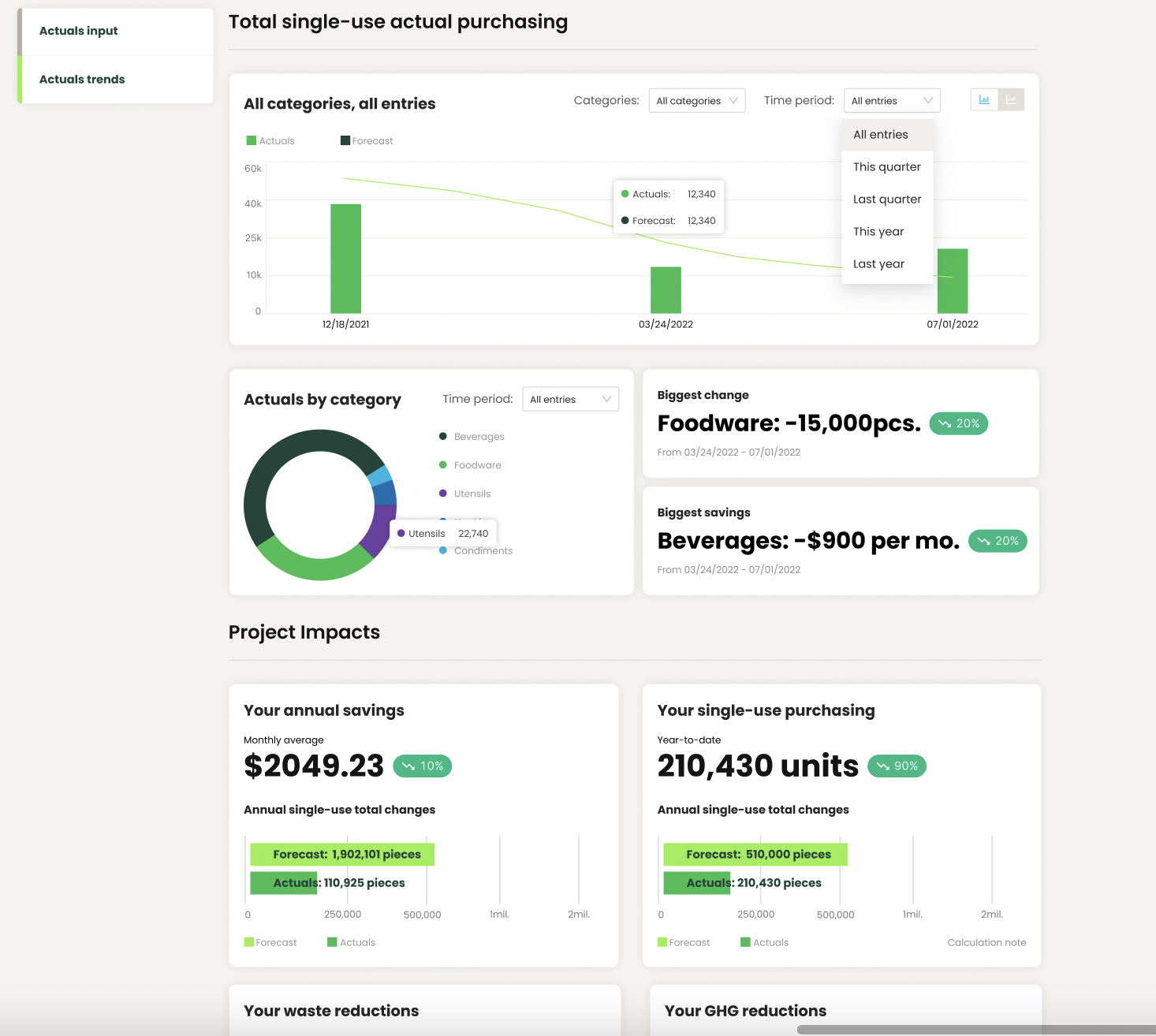Click Your waste reductions card heading
Image resolution: width=1156 pixels, height=1036 pixels.
click(331, 1011)
